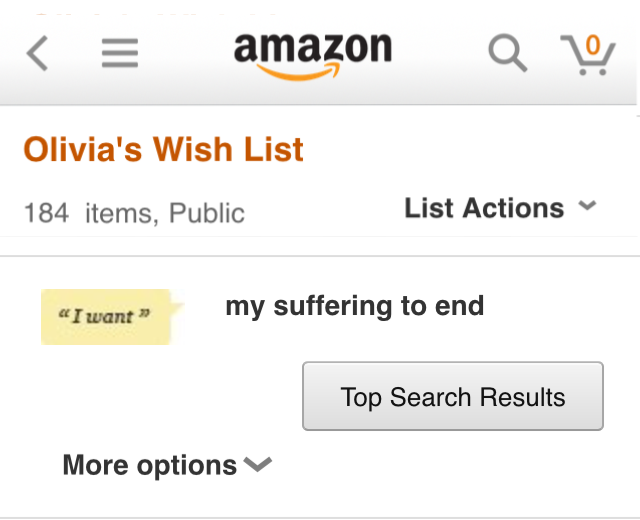The width and height of the screenshot is (640, 520).
Task: Click the "Public" privacy label
Action: pyautogui.click(x=207, y=213)
